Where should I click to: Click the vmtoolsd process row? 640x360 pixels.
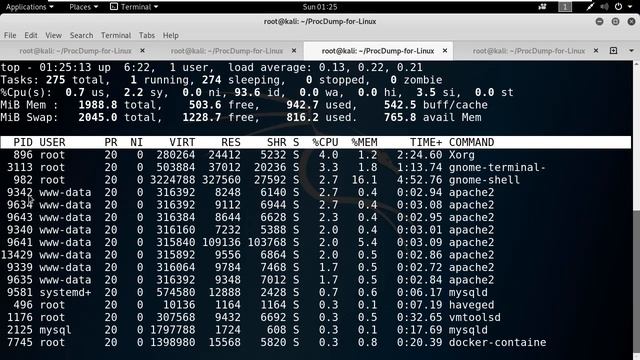[x=316, y=318]
